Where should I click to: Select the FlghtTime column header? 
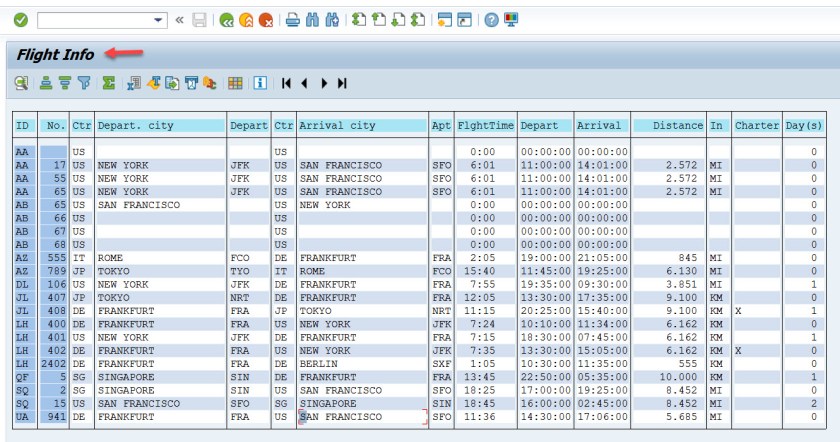pos(485,126)
